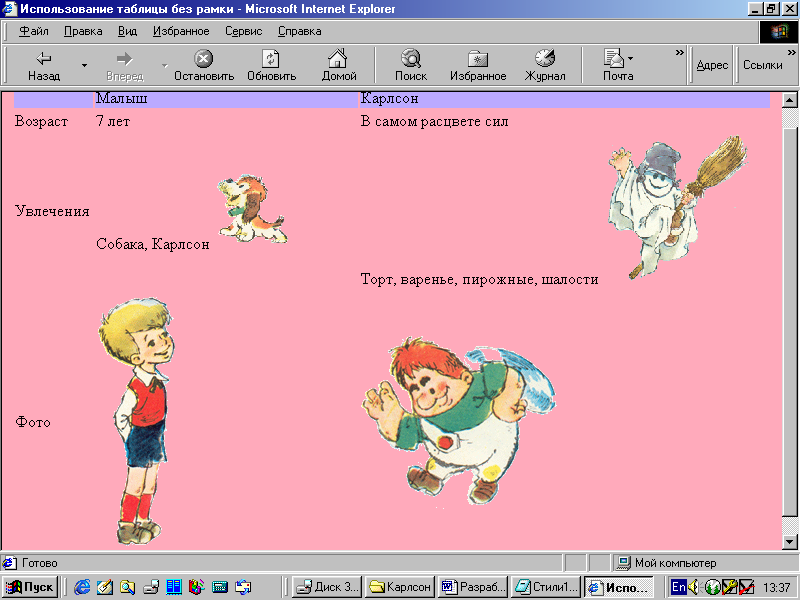Image resolution: width=800 pixels, height=600 pixels.
Task: Open the Вперед history dropdown arrow
Action: (164, 65)
